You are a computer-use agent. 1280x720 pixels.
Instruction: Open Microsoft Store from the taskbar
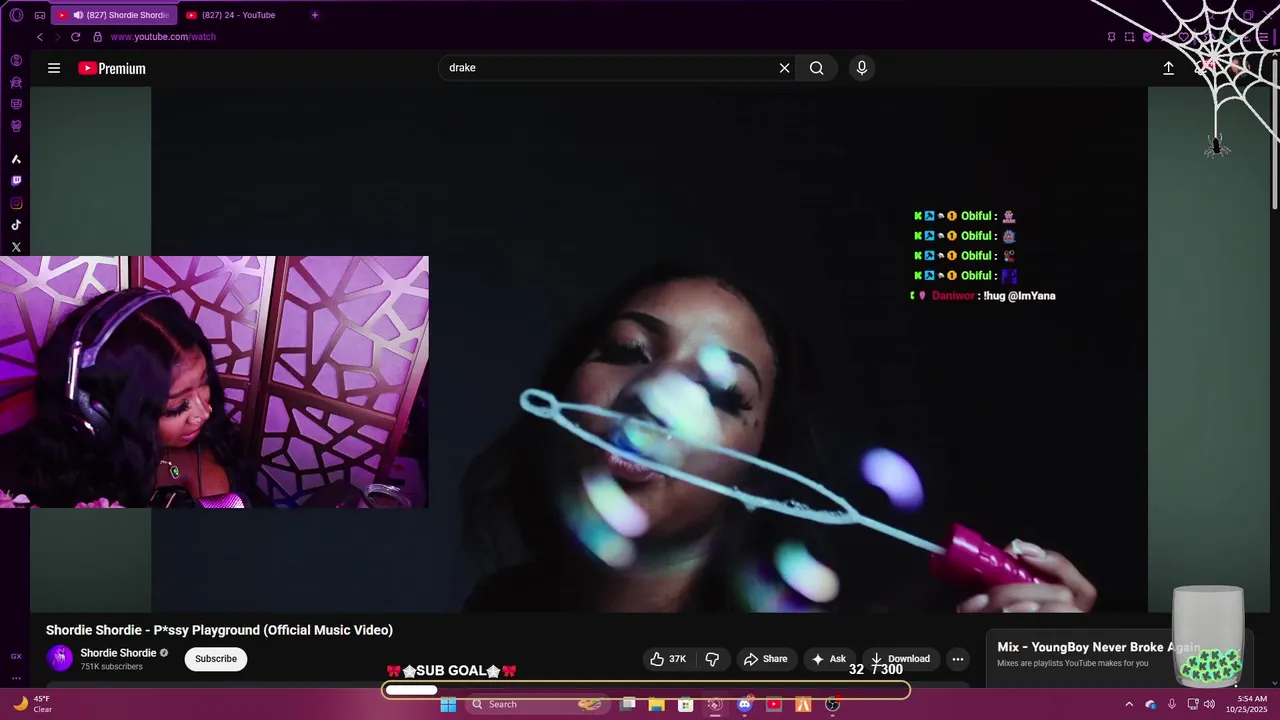(686, 705)
